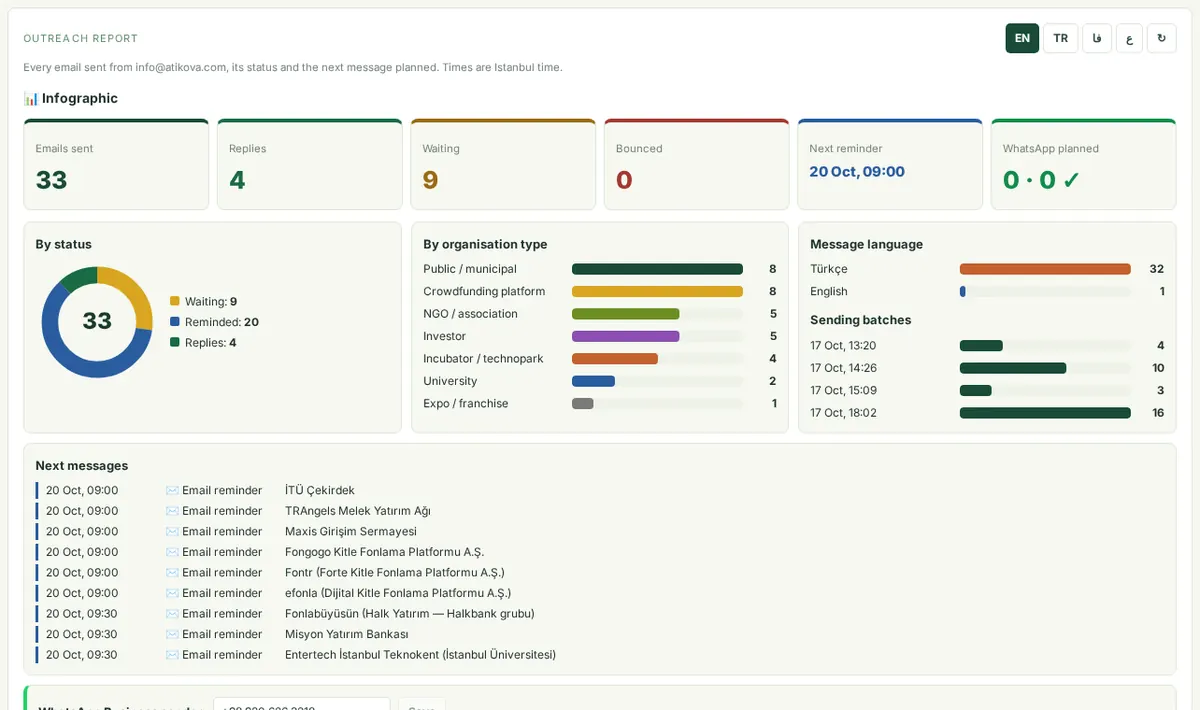Click the 17 Oct, 18:02 batch bar
Screen dimensions: 1200x710
(1045, 413)
